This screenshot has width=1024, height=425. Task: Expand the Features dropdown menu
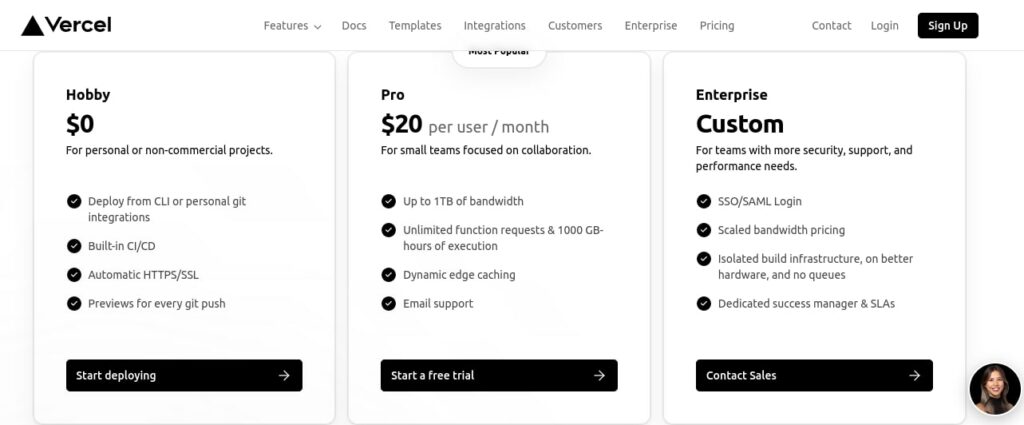pos(292,26)
